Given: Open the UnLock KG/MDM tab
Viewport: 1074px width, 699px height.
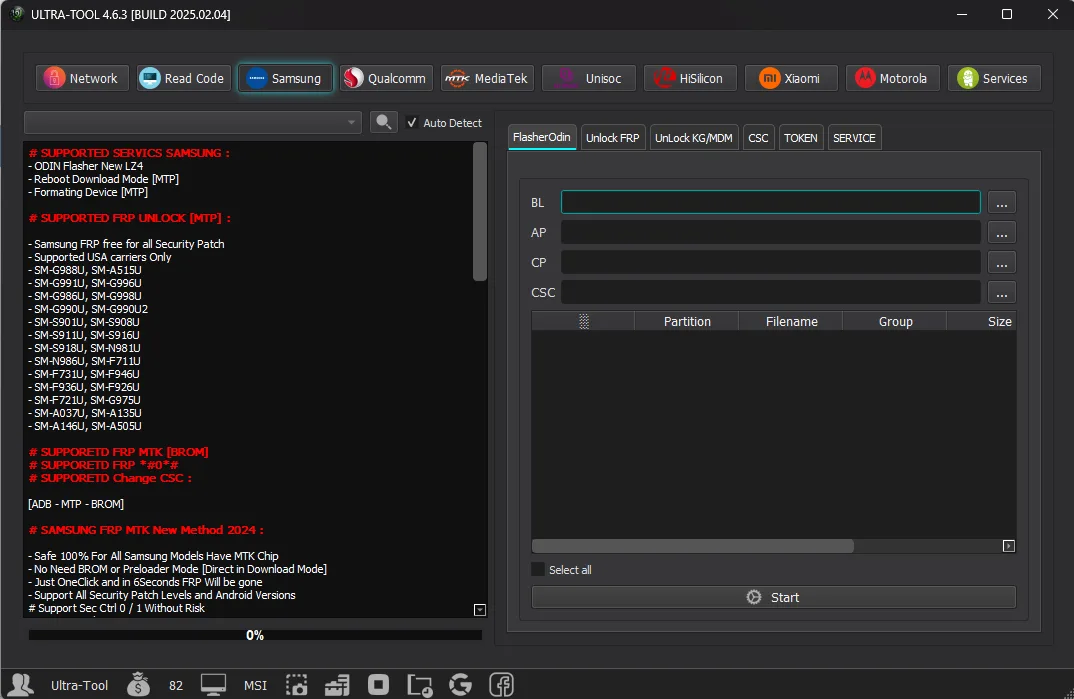Looking at the screenshot, I should 693,138.
